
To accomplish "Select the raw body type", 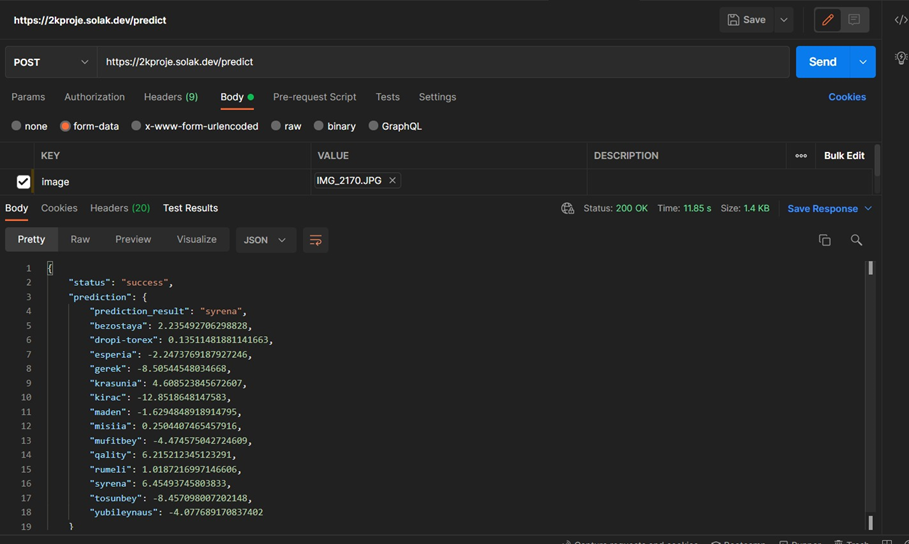I will pyautogui.click(x=276, y=126).
